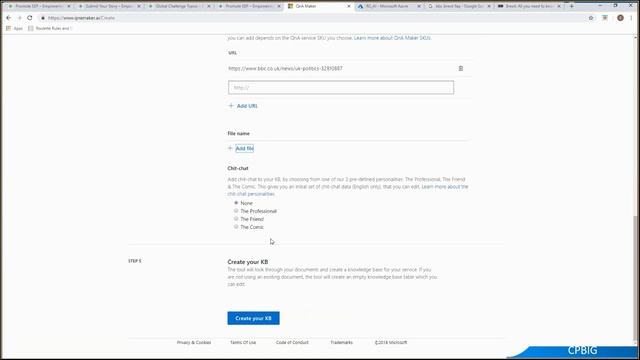
Task: Select The Comic personality
Action: point(236,227)
